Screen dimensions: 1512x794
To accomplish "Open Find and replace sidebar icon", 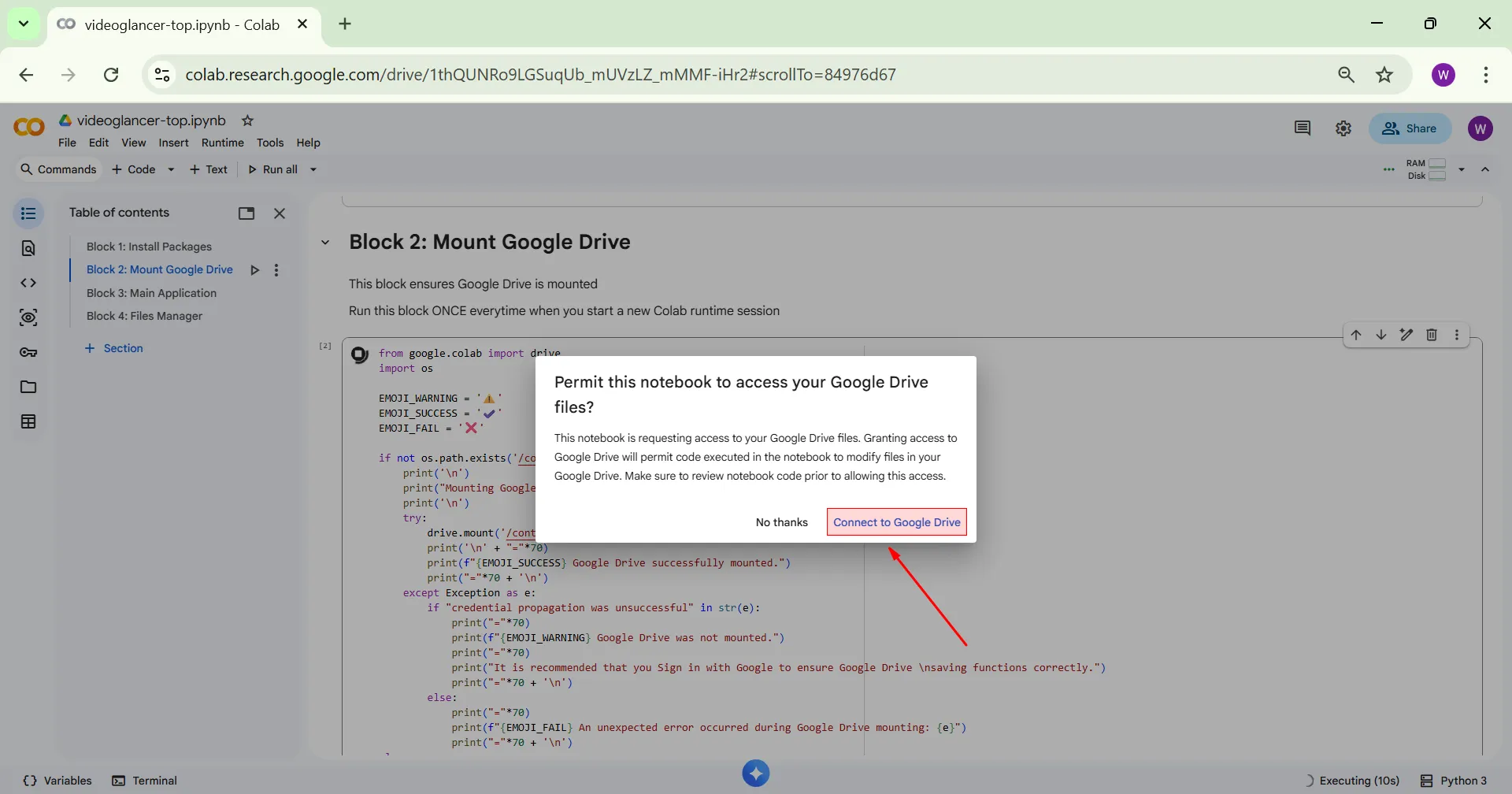I will pos(28,248).
